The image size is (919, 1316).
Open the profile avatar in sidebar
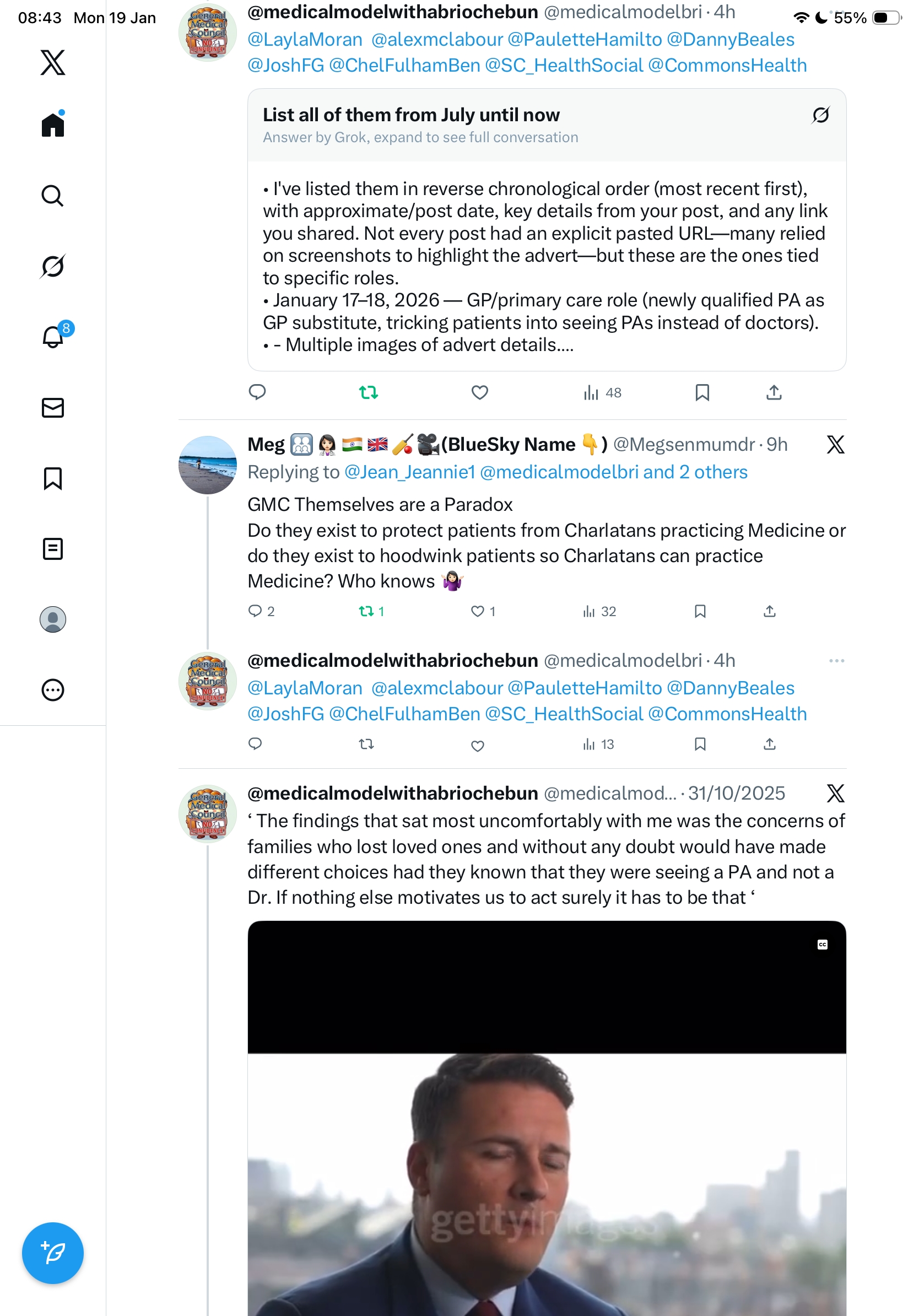[x=53, y=619]
